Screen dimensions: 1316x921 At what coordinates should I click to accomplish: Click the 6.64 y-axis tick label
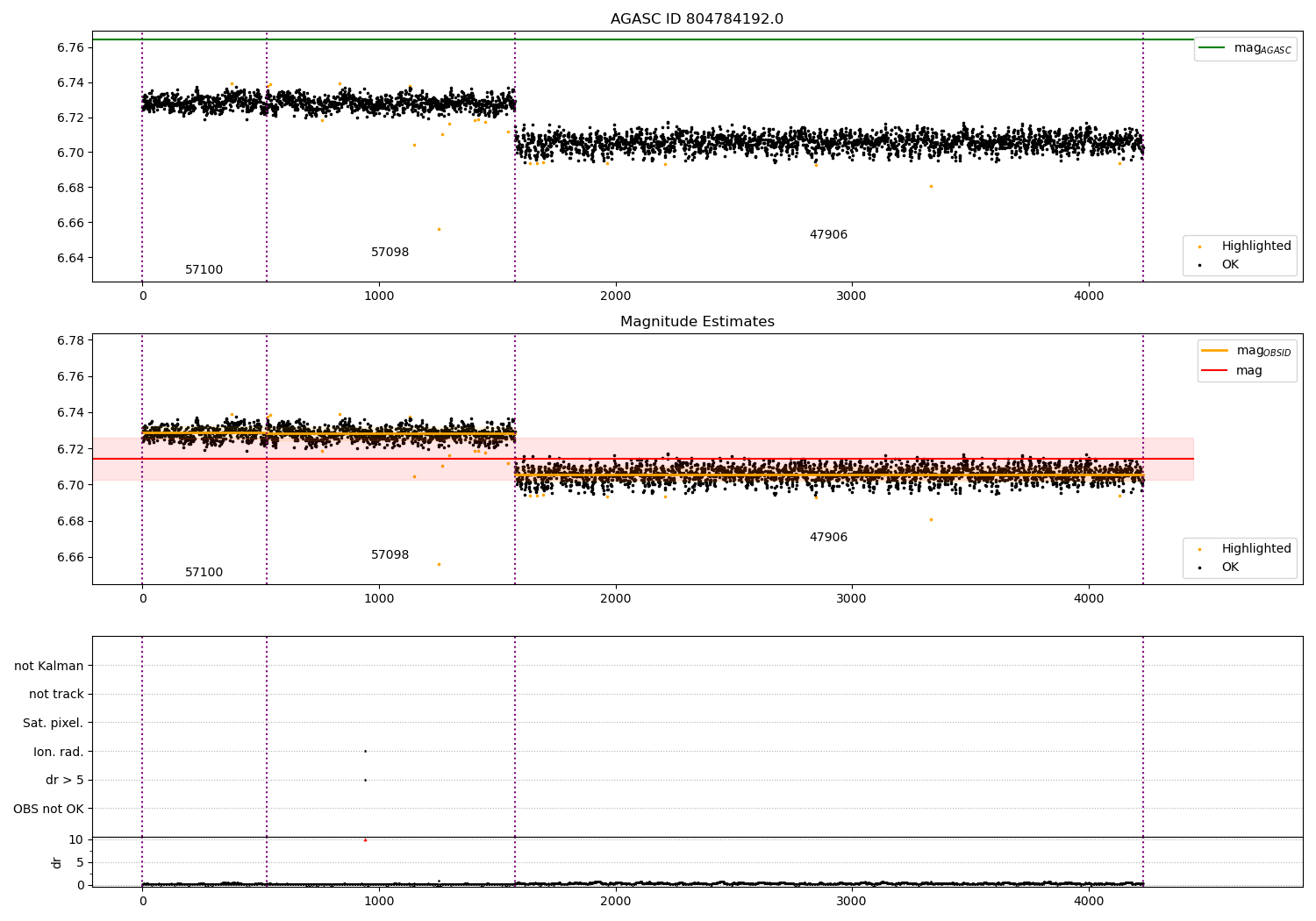[x=70, y=258]
